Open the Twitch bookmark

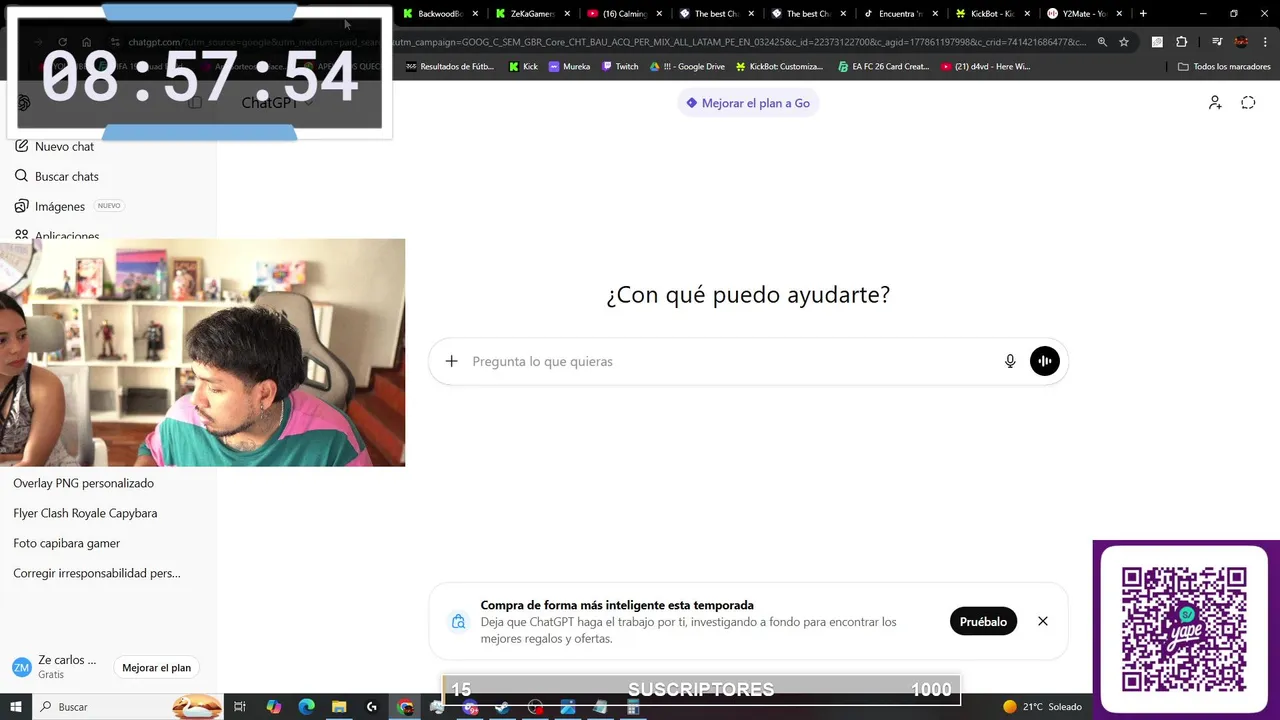619,66
